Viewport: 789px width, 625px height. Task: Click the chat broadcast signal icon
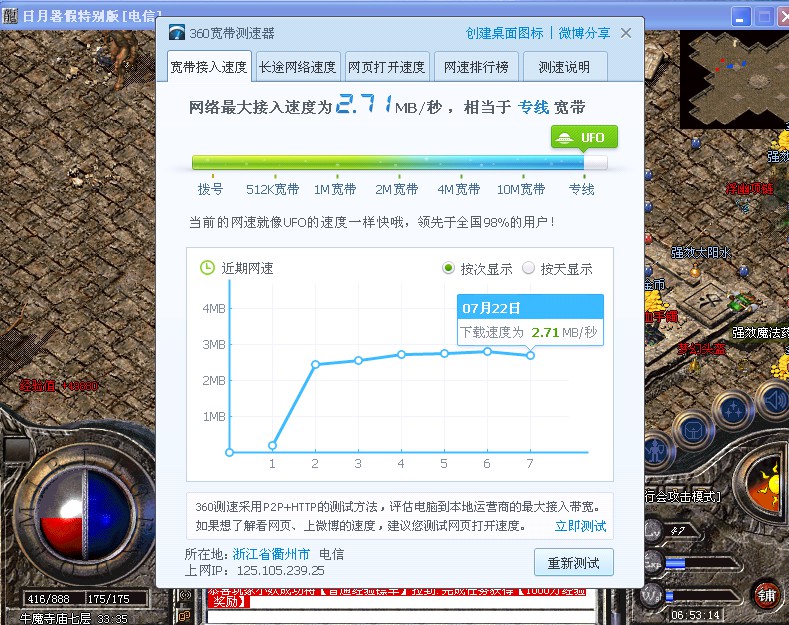[x=185, y=596]
